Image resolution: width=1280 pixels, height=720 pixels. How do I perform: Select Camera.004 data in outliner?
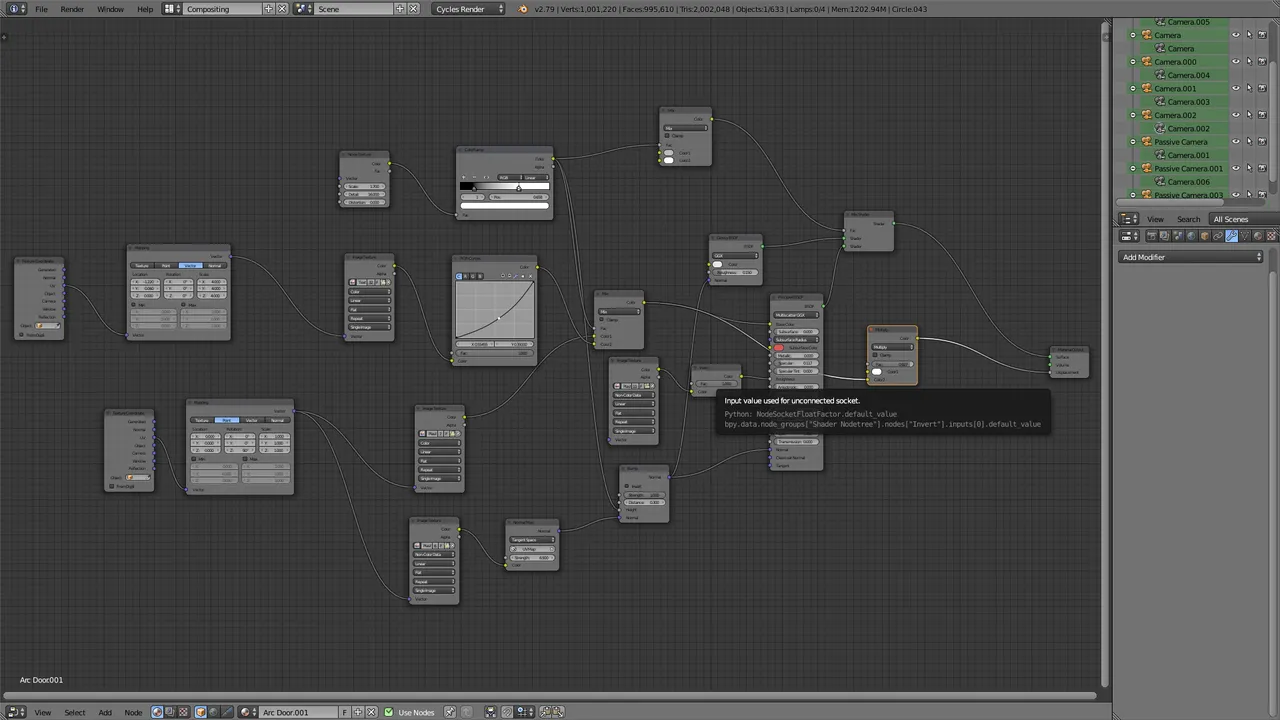[x=1188, y=75]
